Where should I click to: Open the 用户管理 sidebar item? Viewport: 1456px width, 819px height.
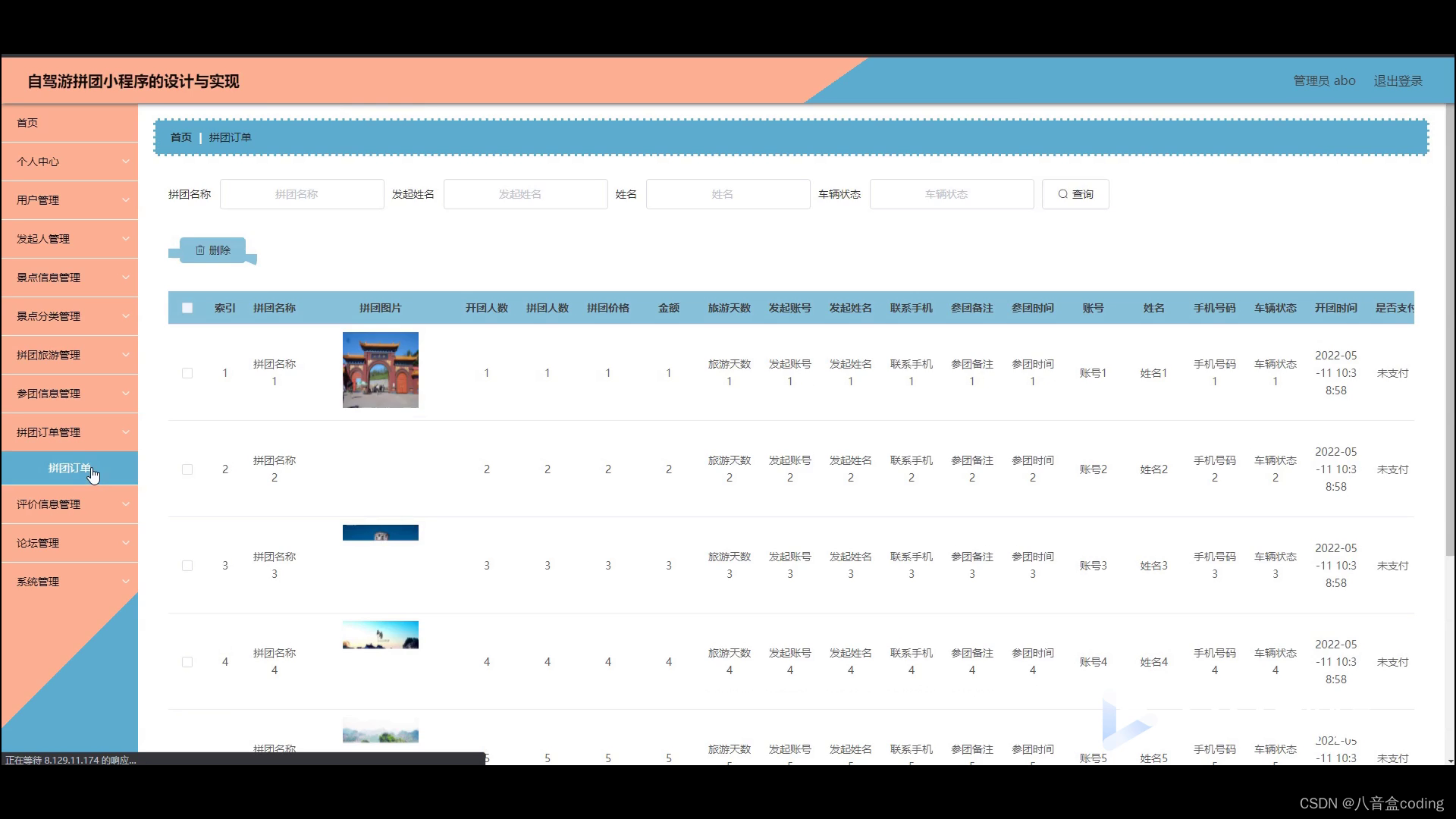coord(70,200)
